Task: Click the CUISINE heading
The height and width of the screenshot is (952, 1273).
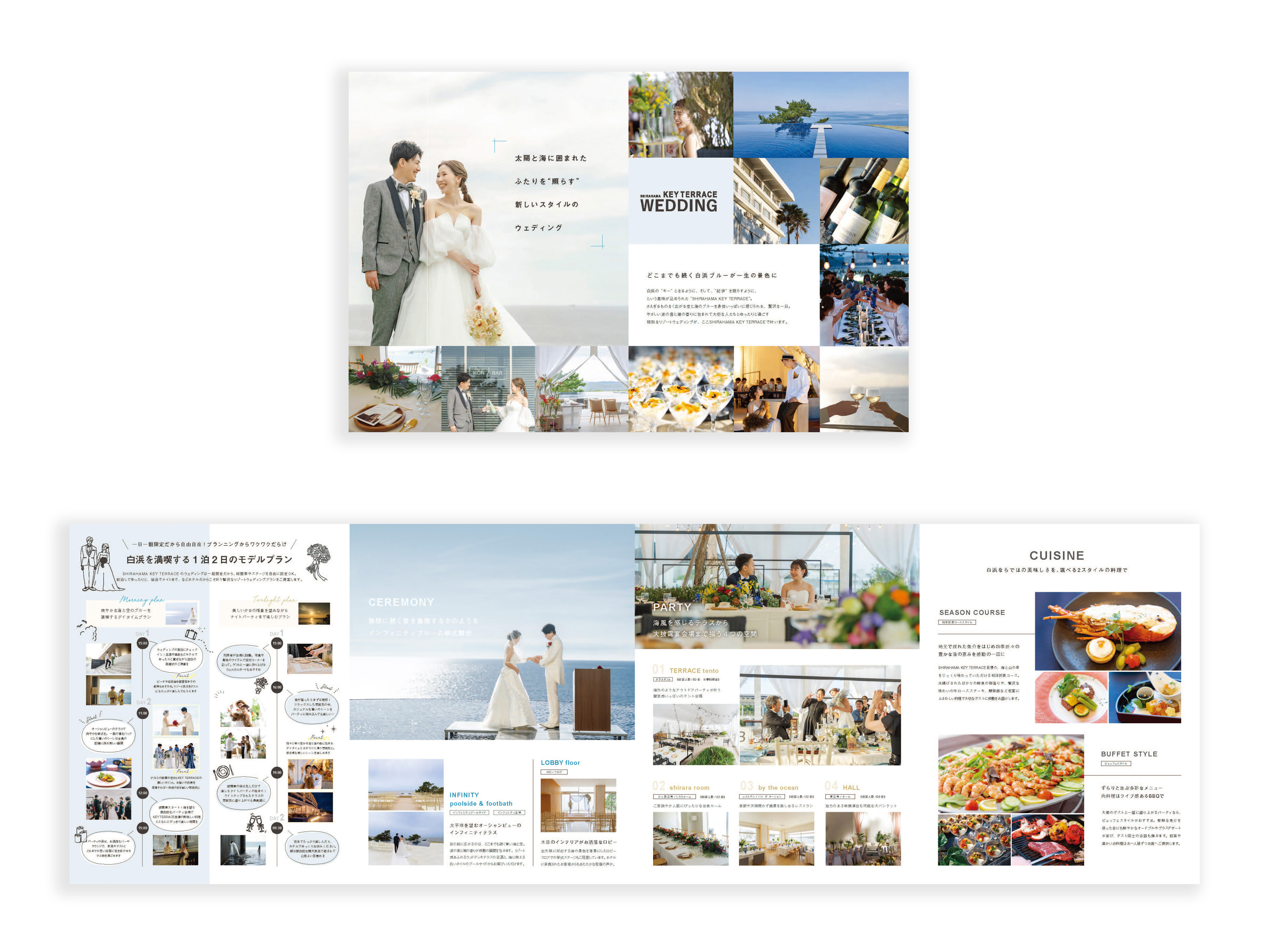Action: [x=1057, y=555]
